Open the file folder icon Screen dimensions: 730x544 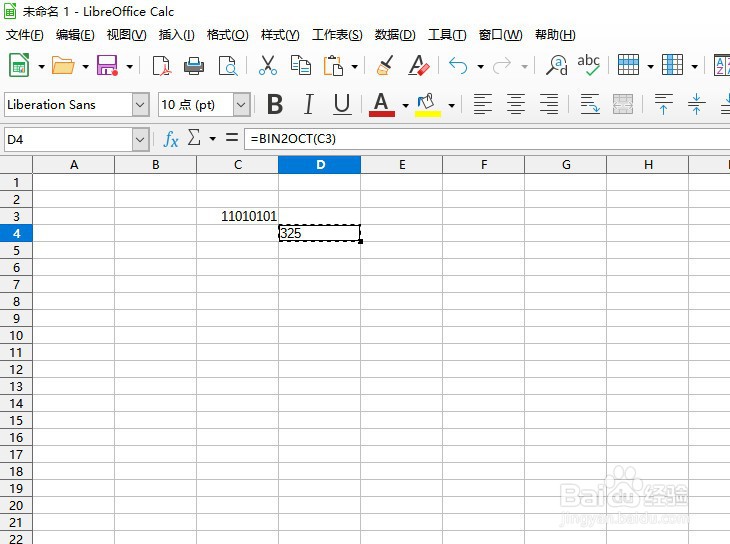(63, 66)
